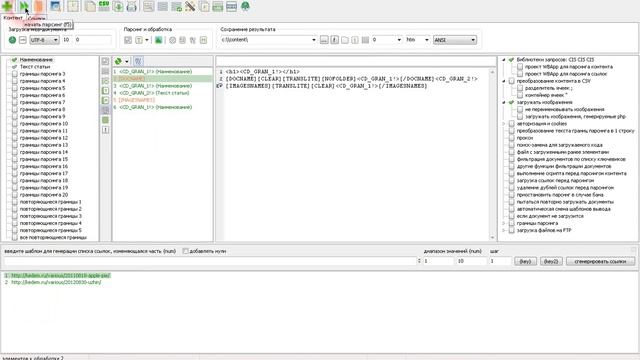The width and height of the screenshot is (640, 360).
Task: Start parsing with green double-arrow icon
Action: coord(24,6)
